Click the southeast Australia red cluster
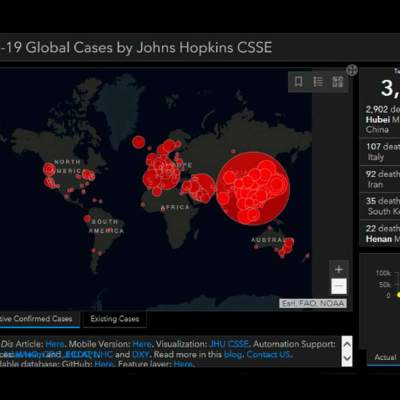Screen dimensions: 400x400 287,247
